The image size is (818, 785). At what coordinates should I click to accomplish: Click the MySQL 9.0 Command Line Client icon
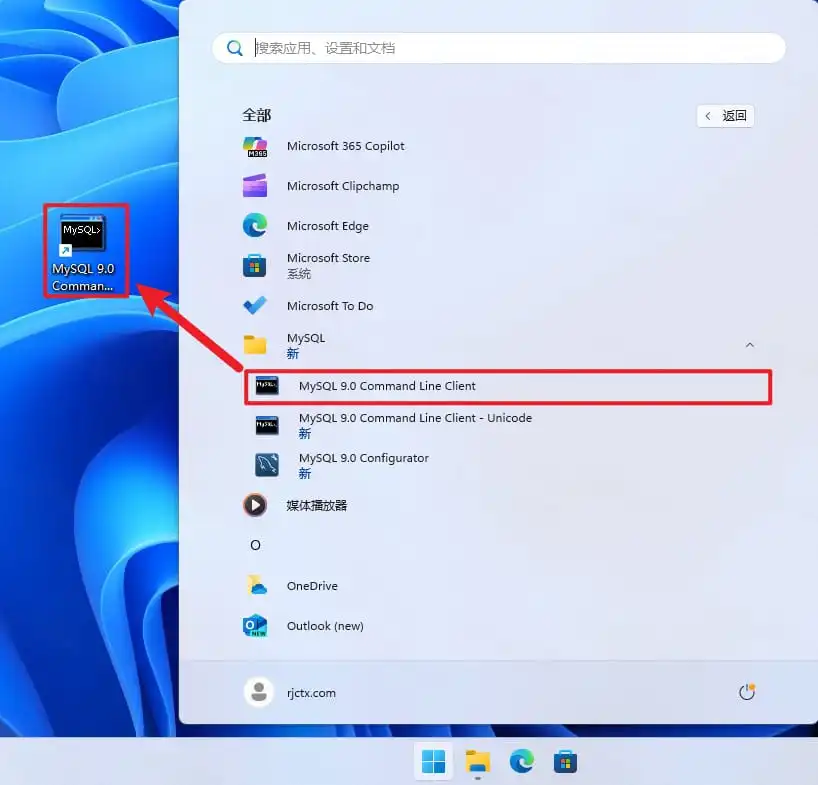pyautogui.click(x=267, y=386)
